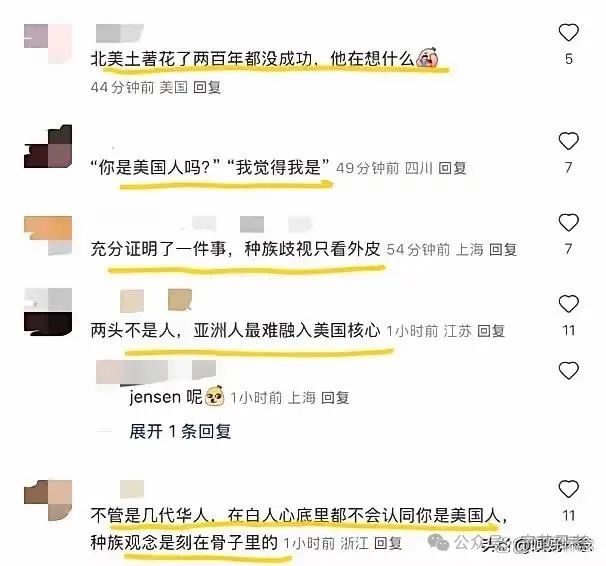Open the first commenter's avatar
The height and width of the screenshot is (566, 606).
48,43
